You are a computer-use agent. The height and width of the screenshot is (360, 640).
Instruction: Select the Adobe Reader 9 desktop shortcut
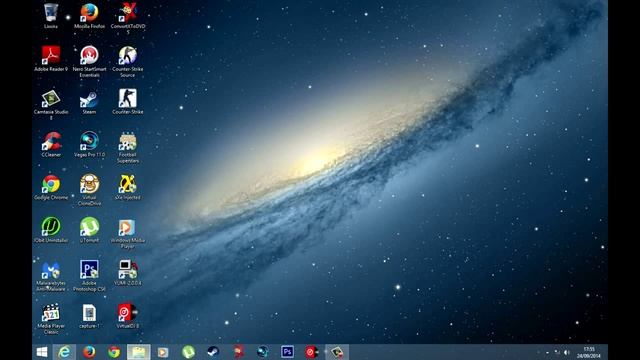click(x=51, y=58)
